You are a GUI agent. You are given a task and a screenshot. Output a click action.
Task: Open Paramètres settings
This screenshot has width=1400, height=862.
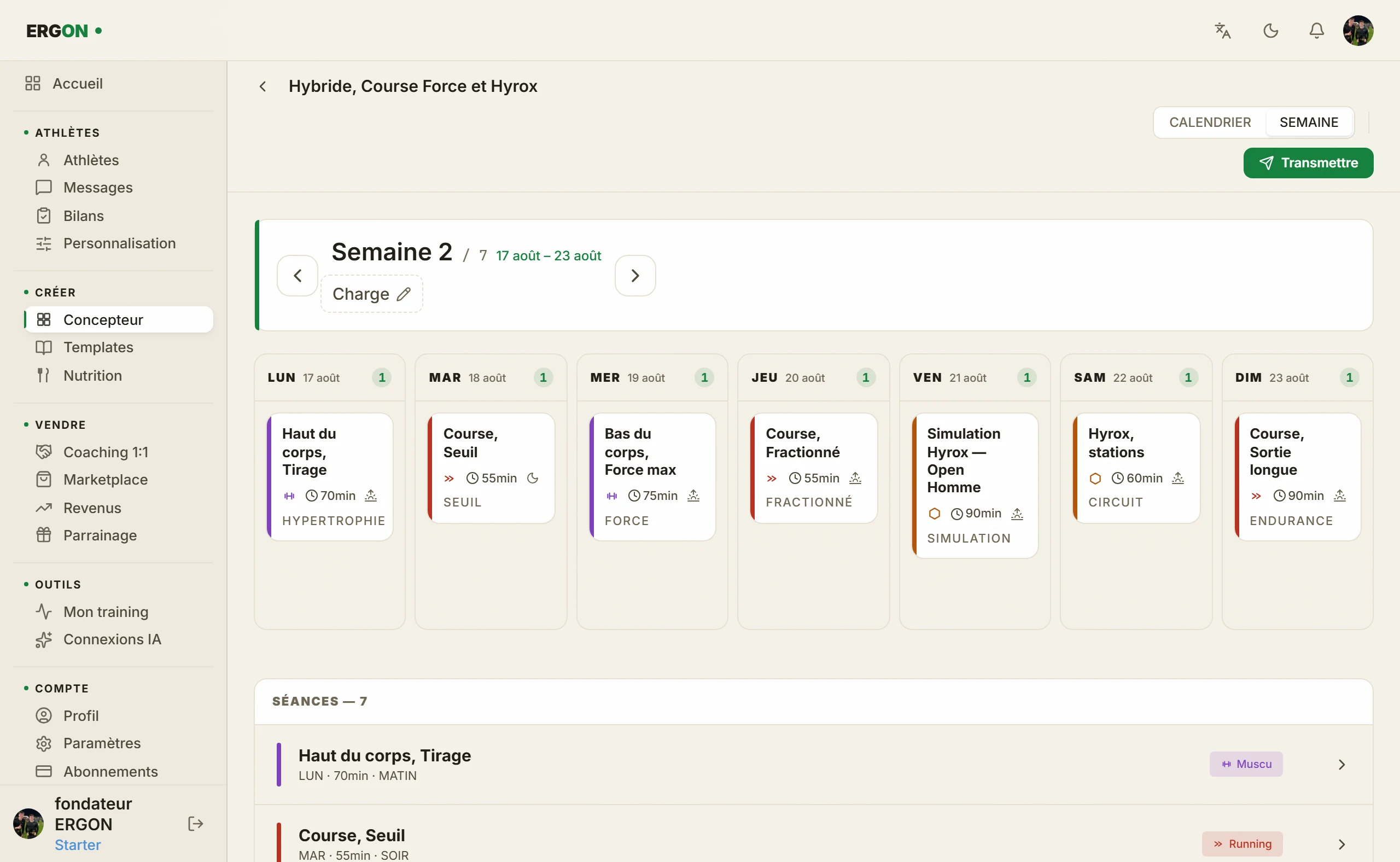click(x=119, y=743)
